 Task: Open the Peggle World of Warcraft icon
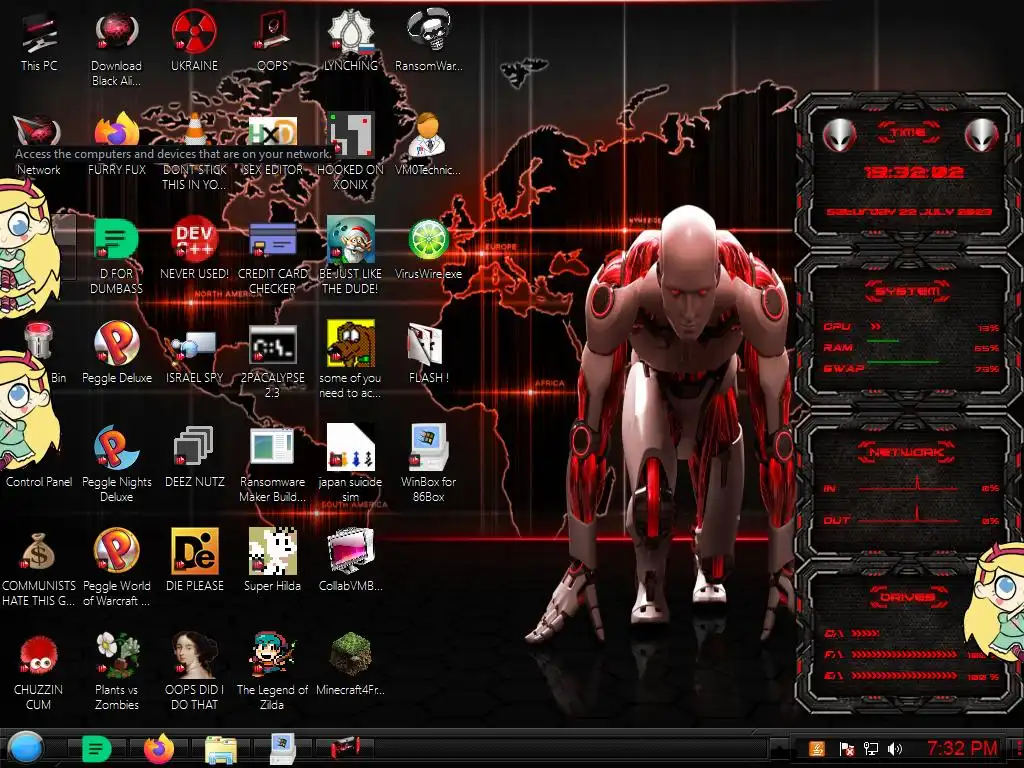[x=116, y=568]
